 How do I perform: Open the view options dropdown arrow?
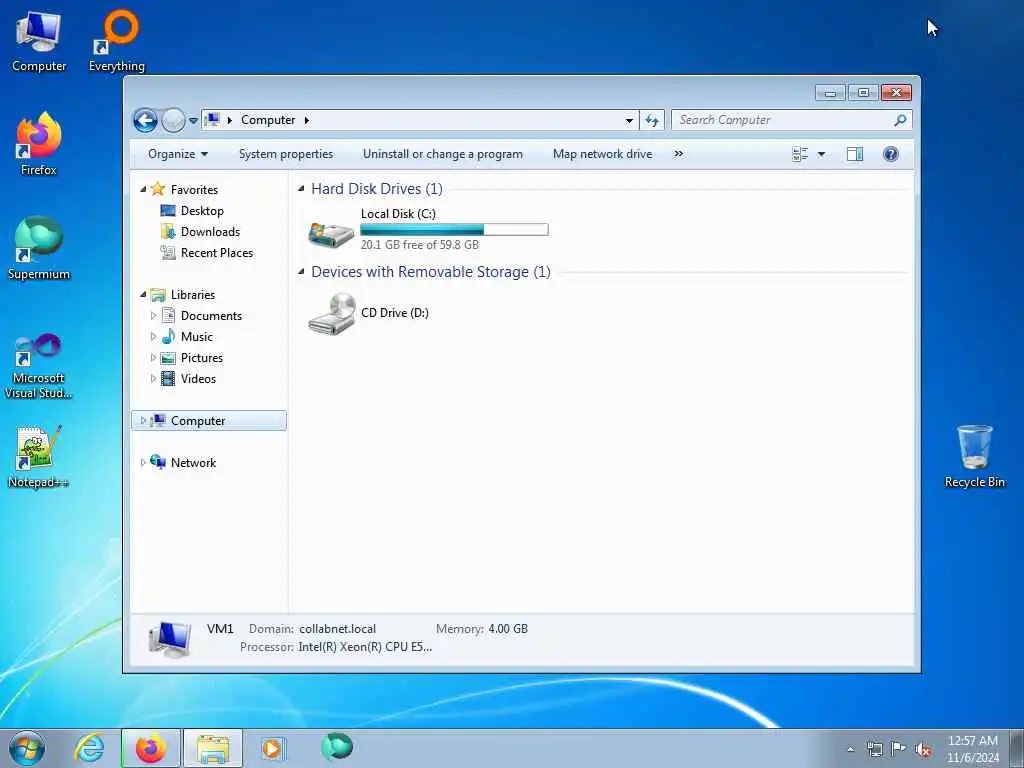[x=822, y=154]
